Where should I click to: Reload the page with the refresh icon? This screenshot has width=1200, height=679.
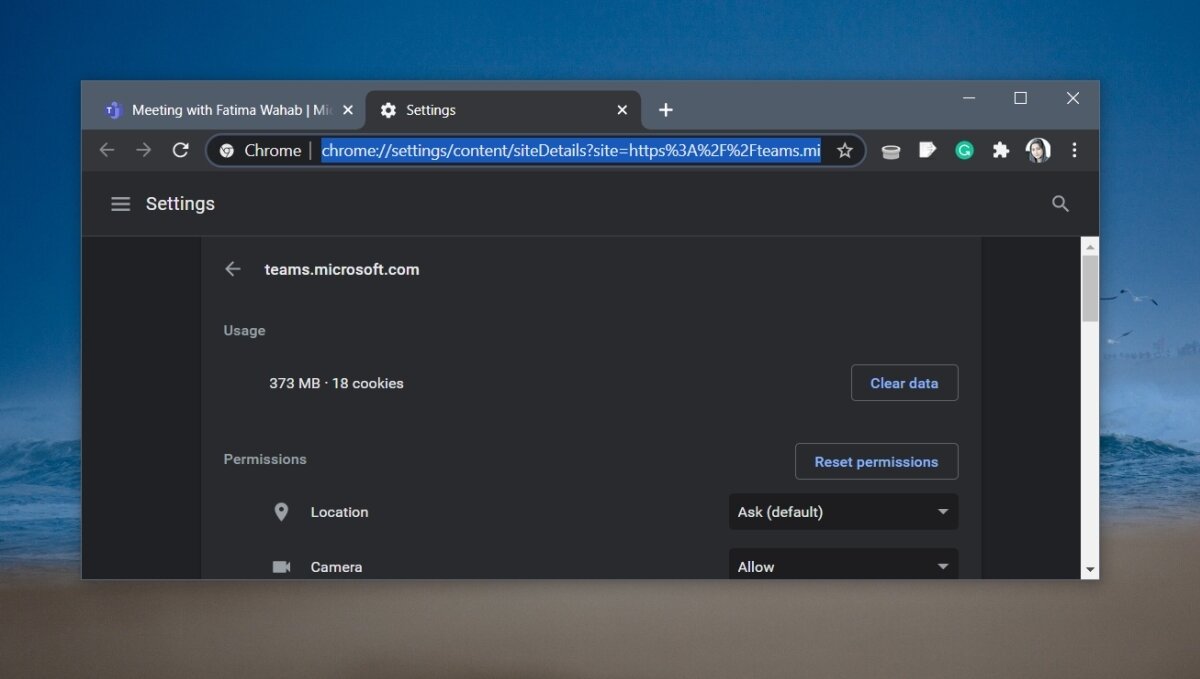[x=181, y=150]
